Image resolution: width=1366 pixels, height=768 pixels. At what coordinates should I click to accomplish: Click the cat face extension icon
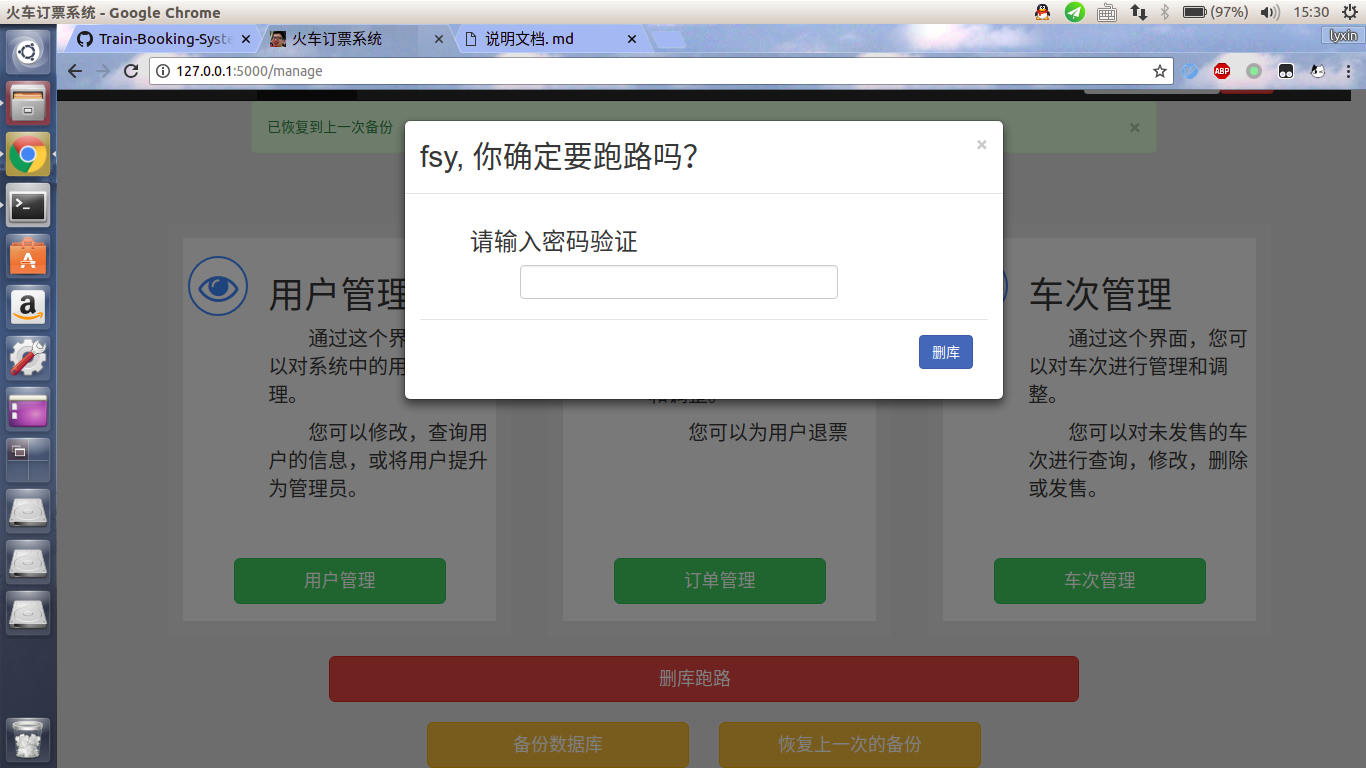[1318, 71]
